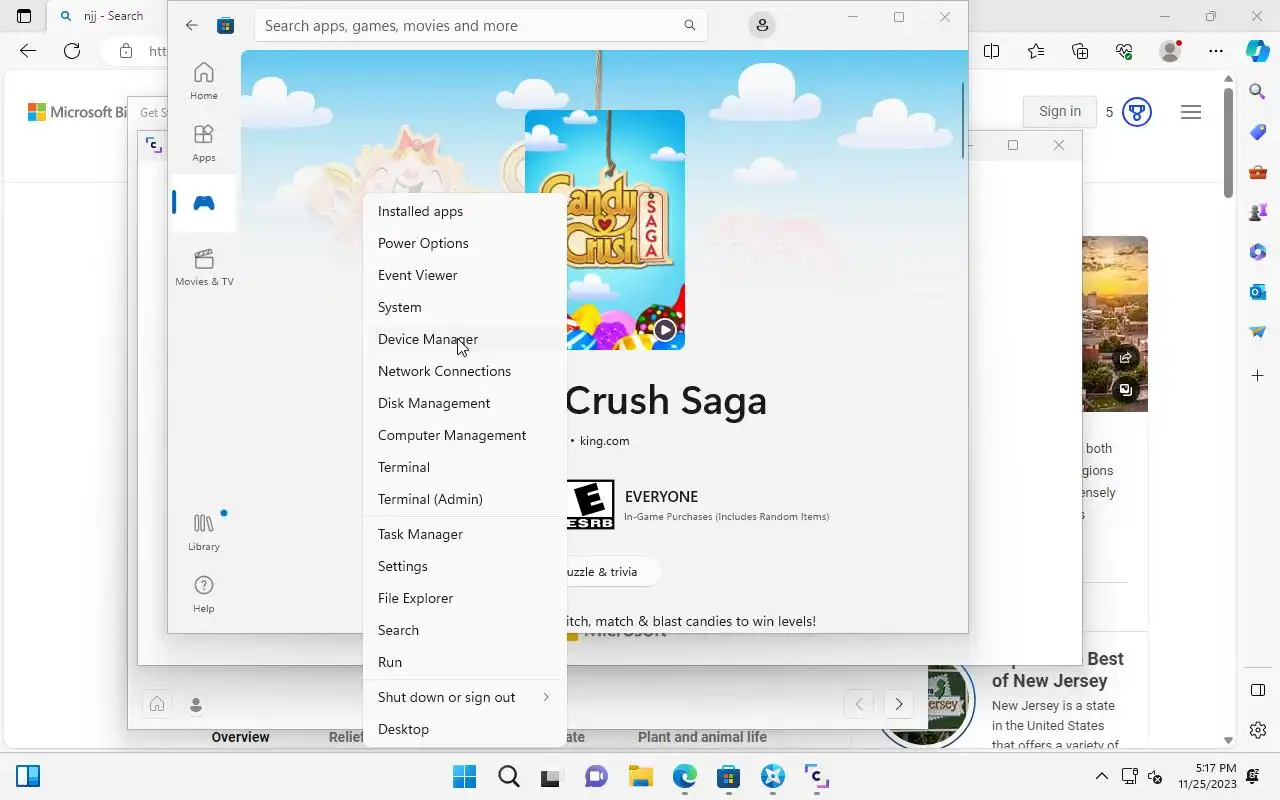
Task: Go back in Microsoft Store
Action: click(192, 25)
